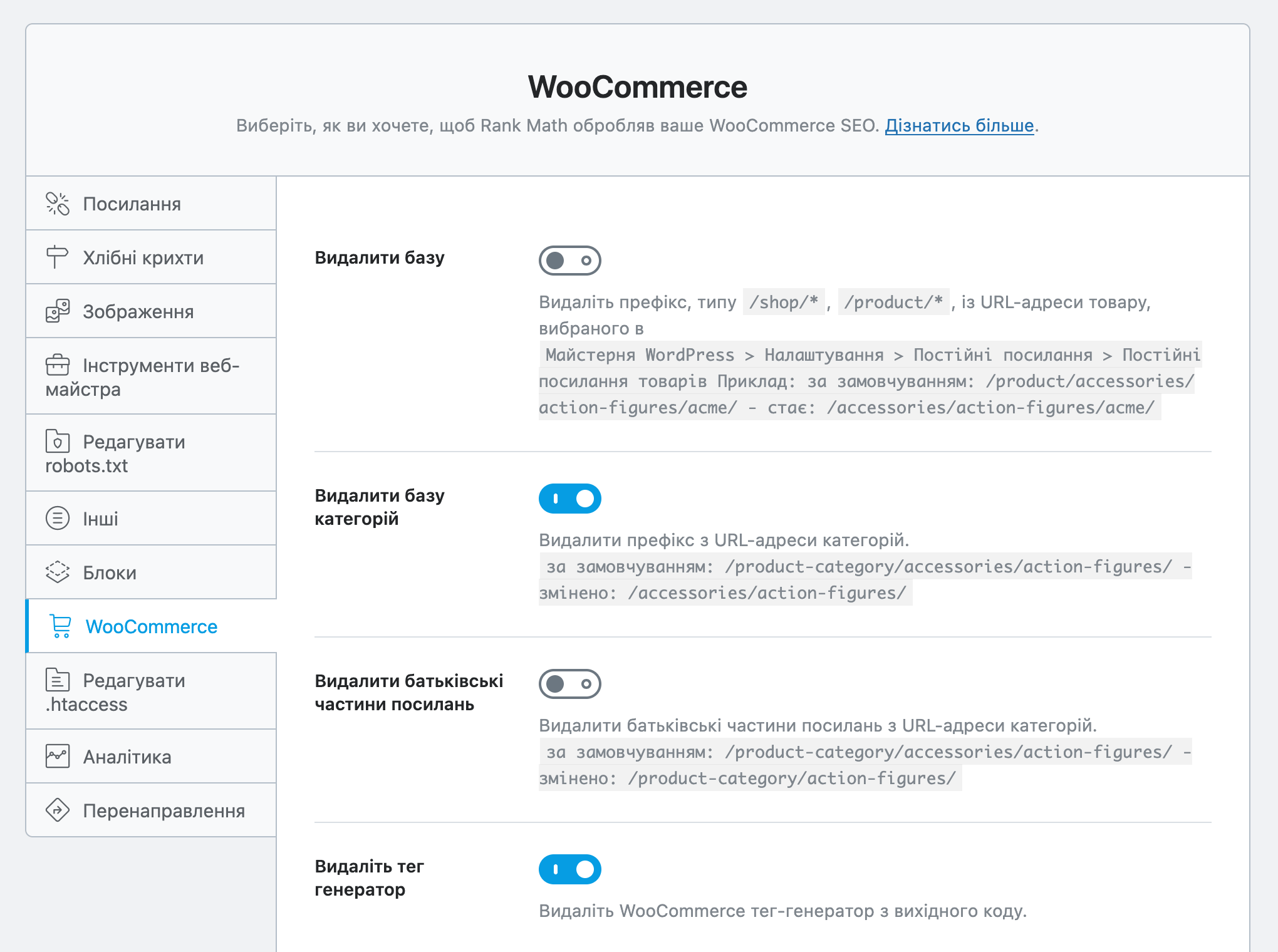The width and height of the screenshot is (1278, 952).
Task: Click the Видаліть тег генератор label
Action: tap(370, 877)
